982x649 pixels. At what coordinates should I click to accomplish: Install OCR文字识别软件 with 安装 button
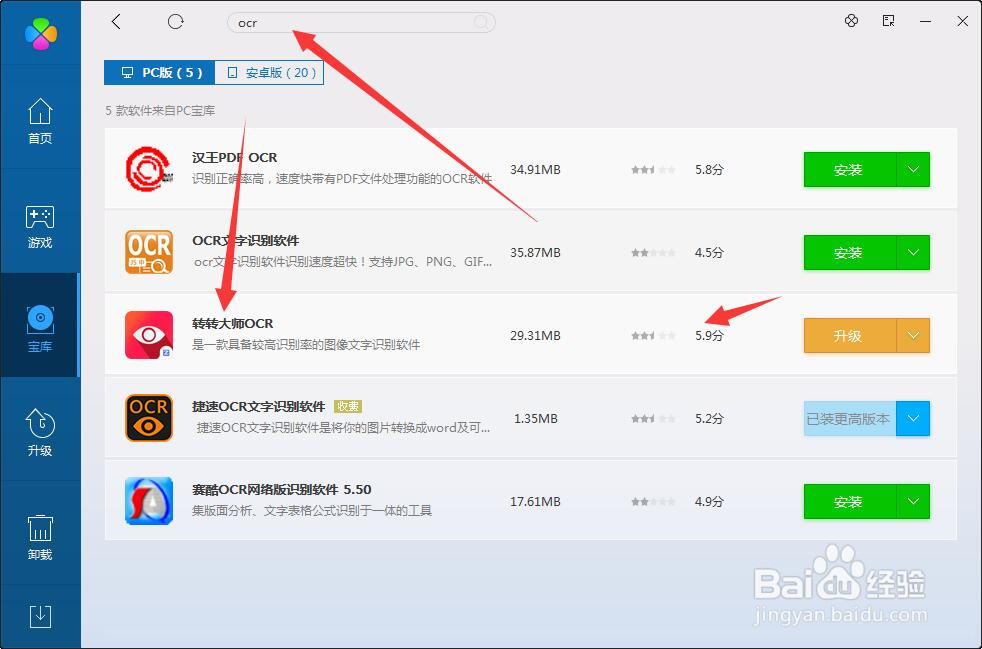point(849,252)
